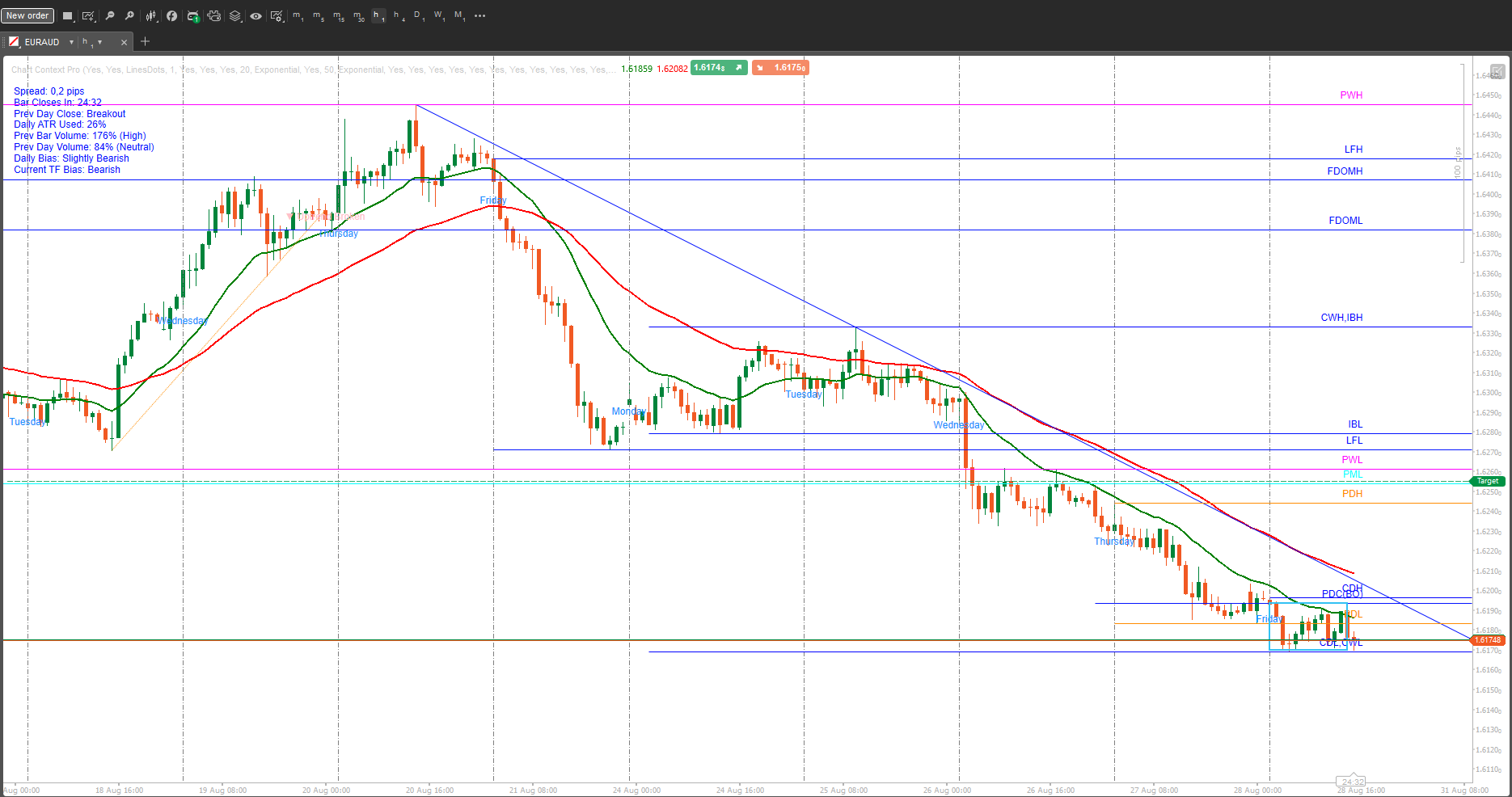Close the EURAUD chart tab
The width and height of the screenshot is (1512, 797).
point(124,42)
